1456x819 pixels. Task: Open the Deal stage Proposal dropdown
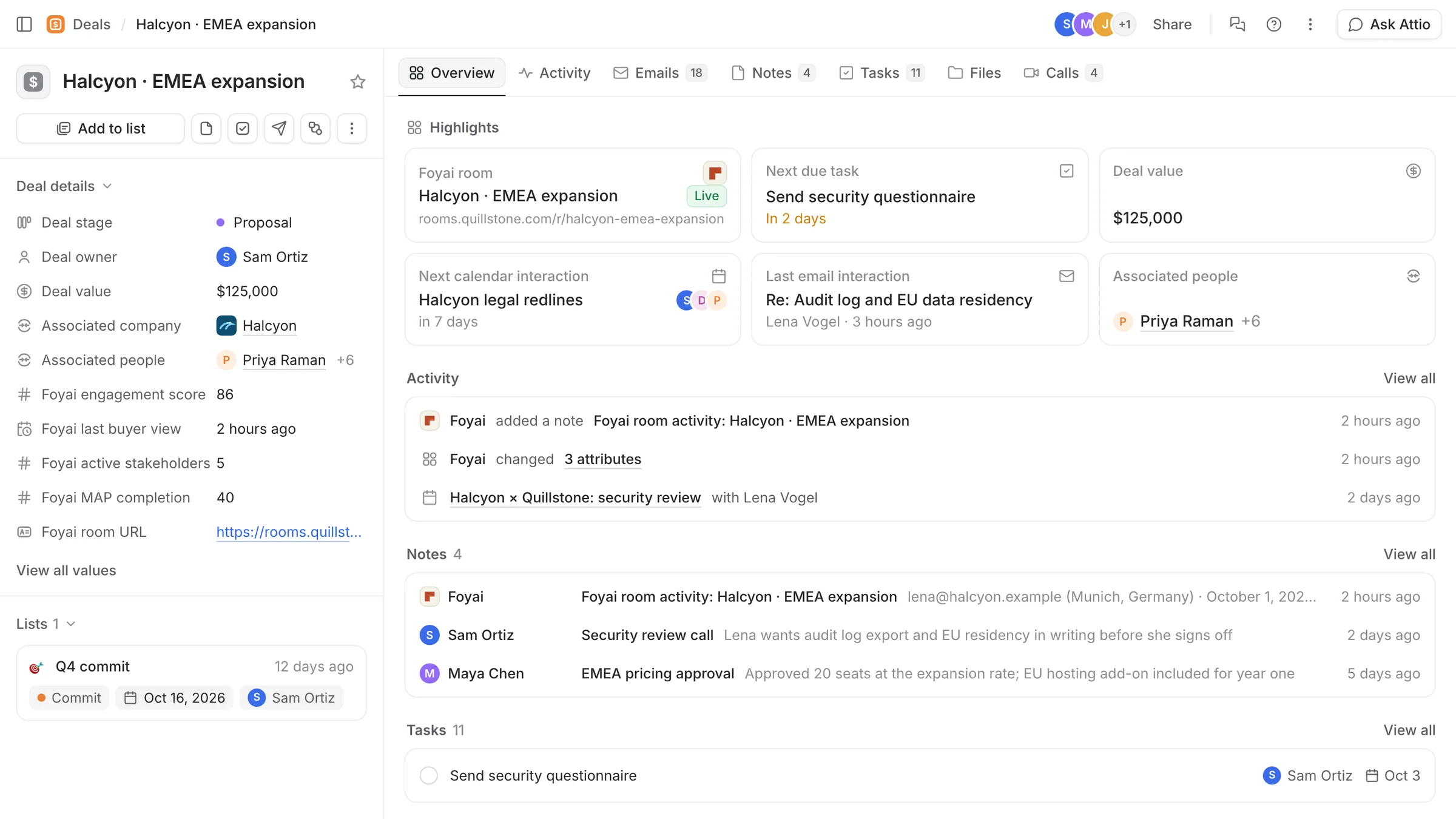(x=255, y=223)
